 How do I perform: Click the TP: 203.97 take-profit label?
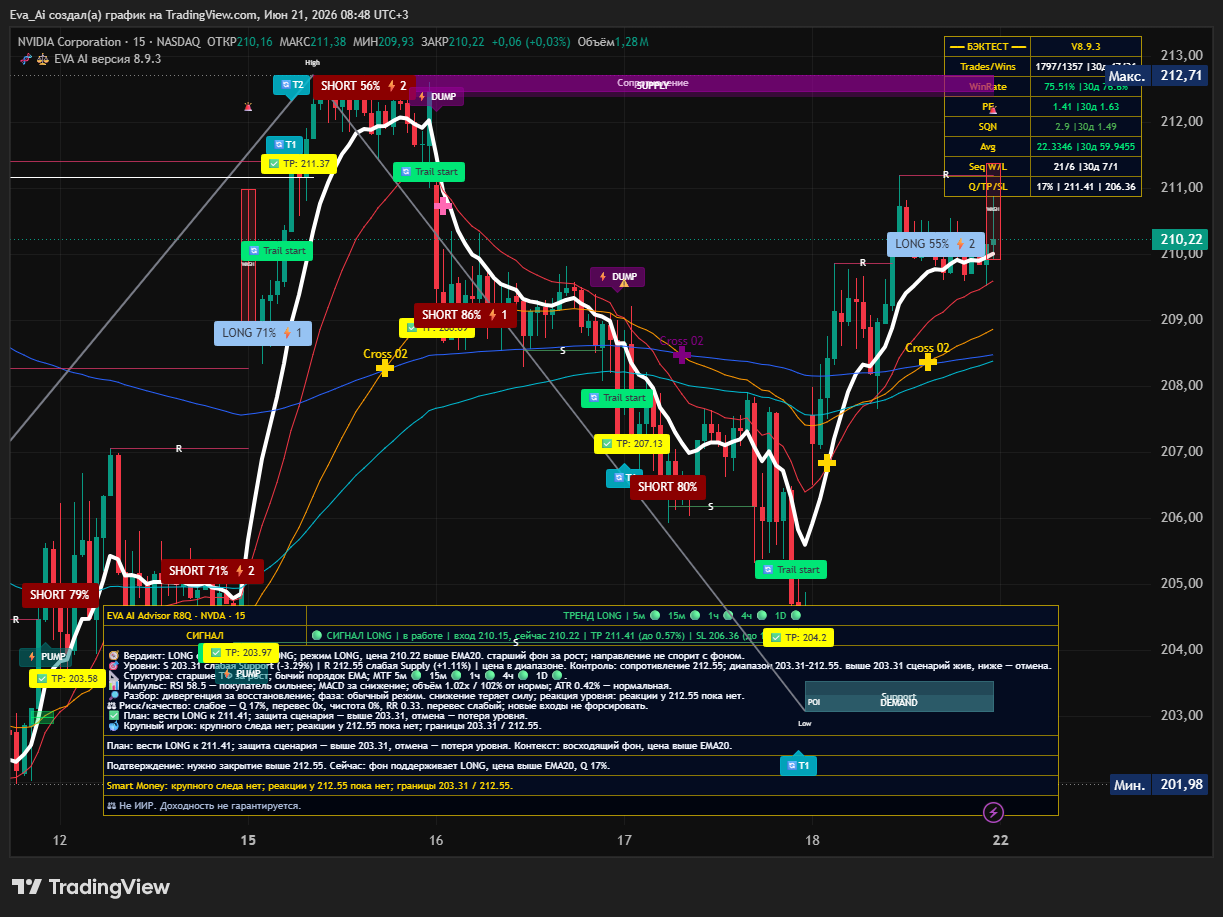pos(240,654)
